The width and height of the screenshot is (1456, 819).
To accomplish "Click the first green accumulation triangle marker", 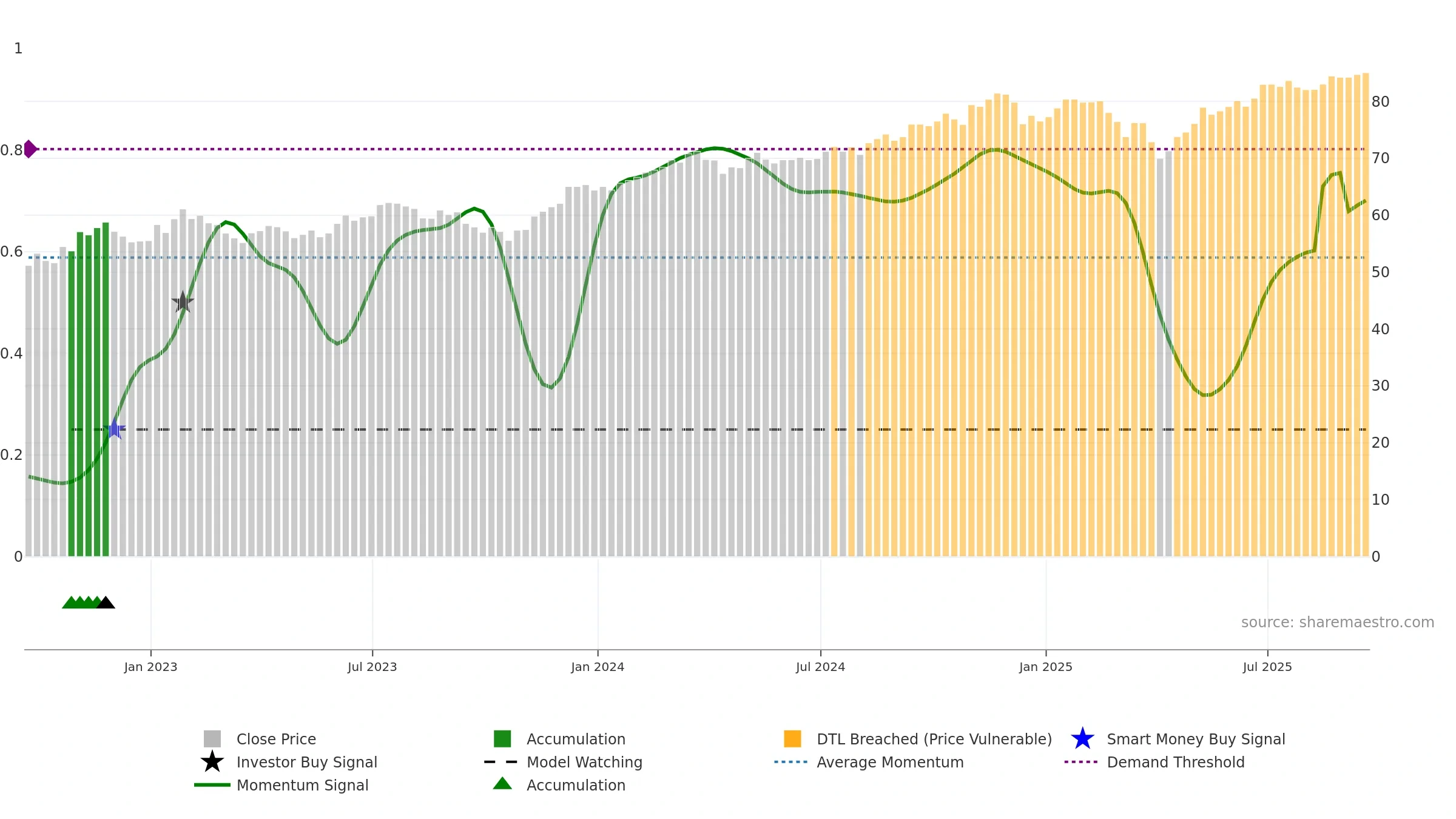I will click(x=71, y=602).
